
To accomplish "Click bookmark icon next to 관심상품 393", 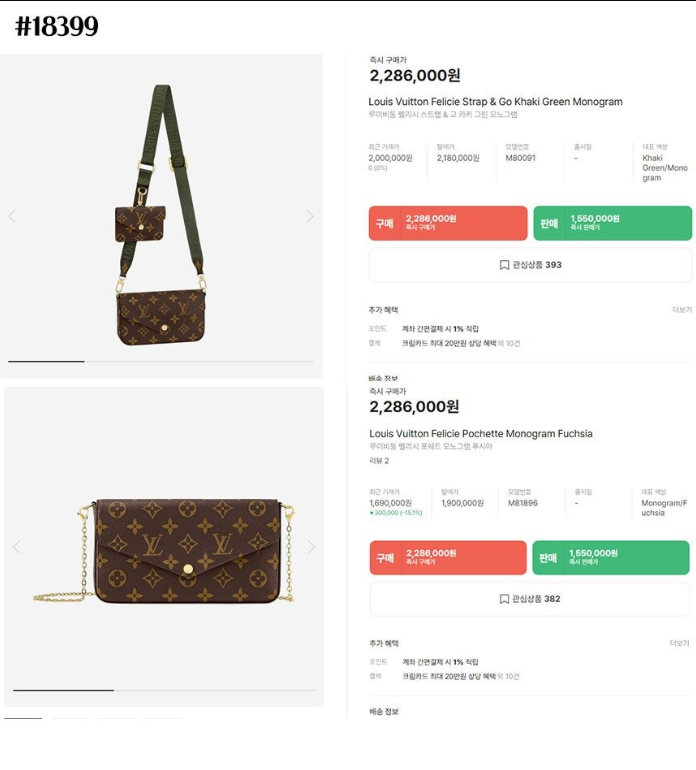I will pos(504,265).
